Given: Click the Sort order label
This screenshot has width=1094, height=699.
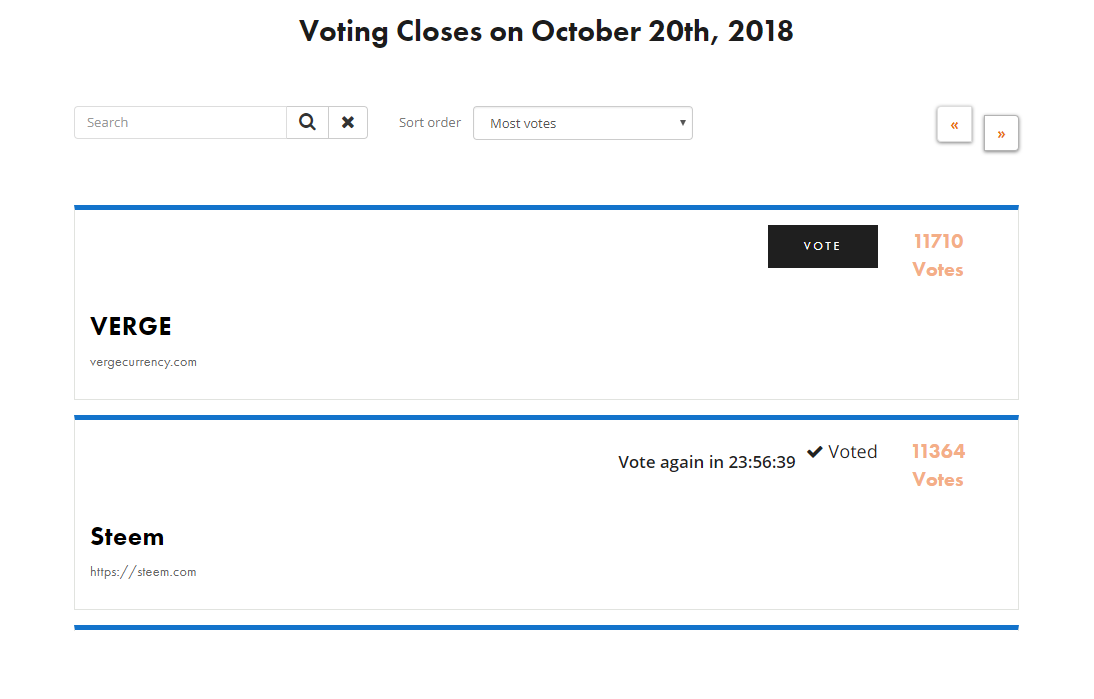Looking at the screenshot, I should click(430, 122).
